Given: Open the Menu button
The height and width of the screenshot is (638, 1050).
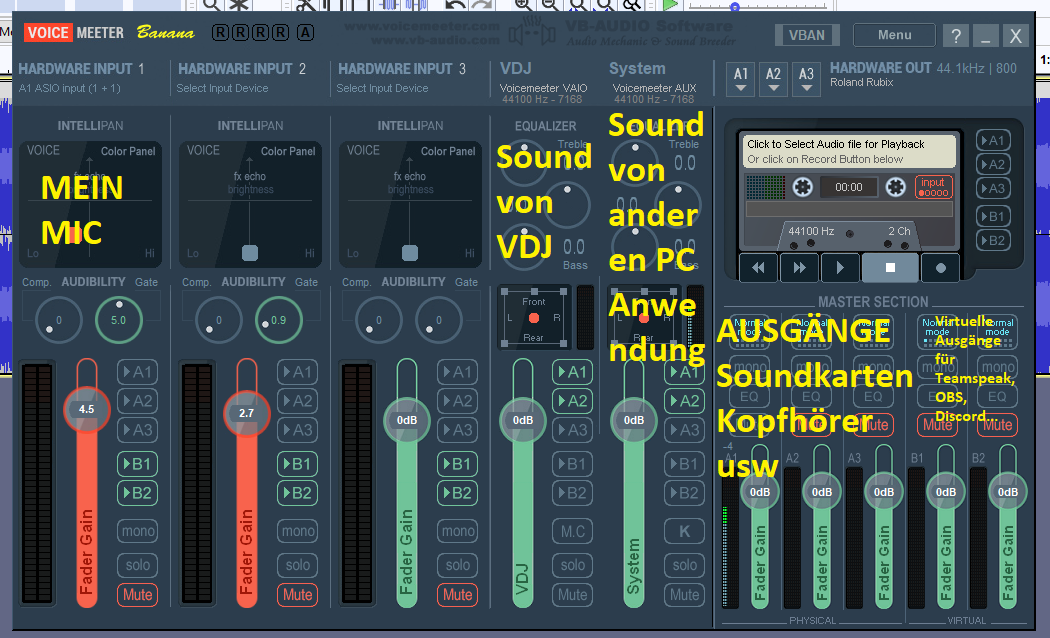Looking at the screenshot, I should pyautogui.click(x=895, y=35).
